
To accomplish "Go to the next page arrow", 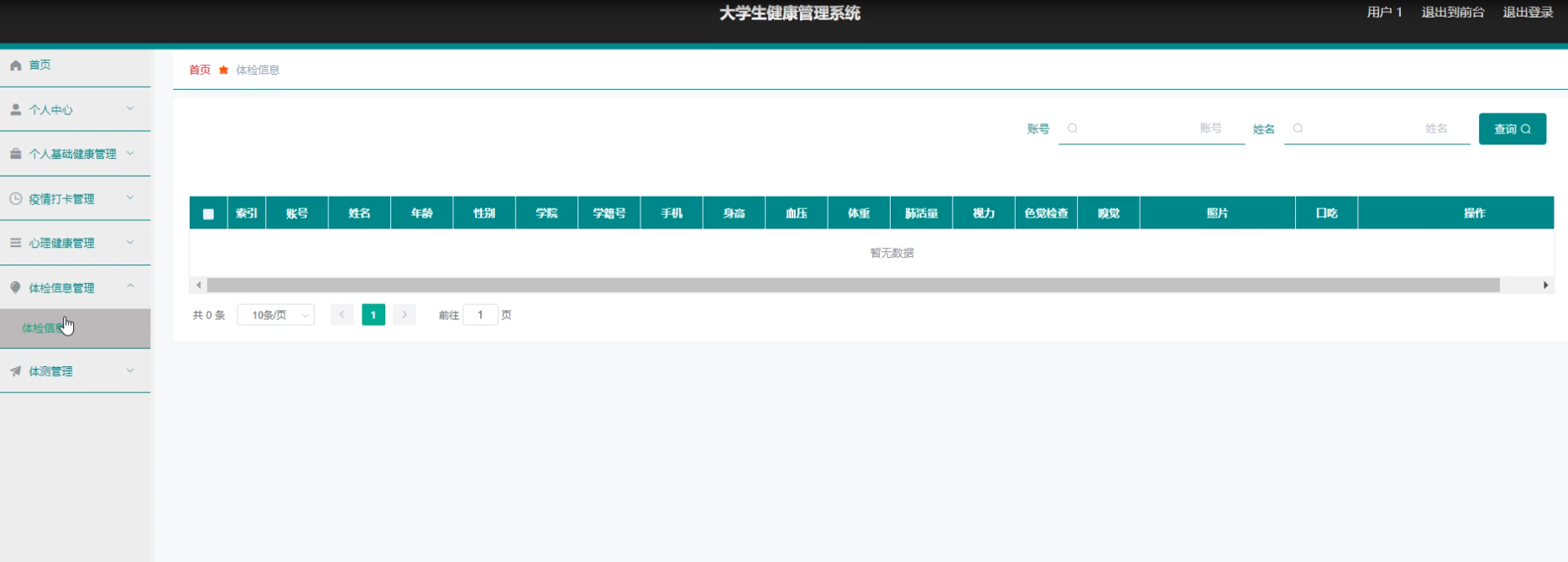I will 405,315.
